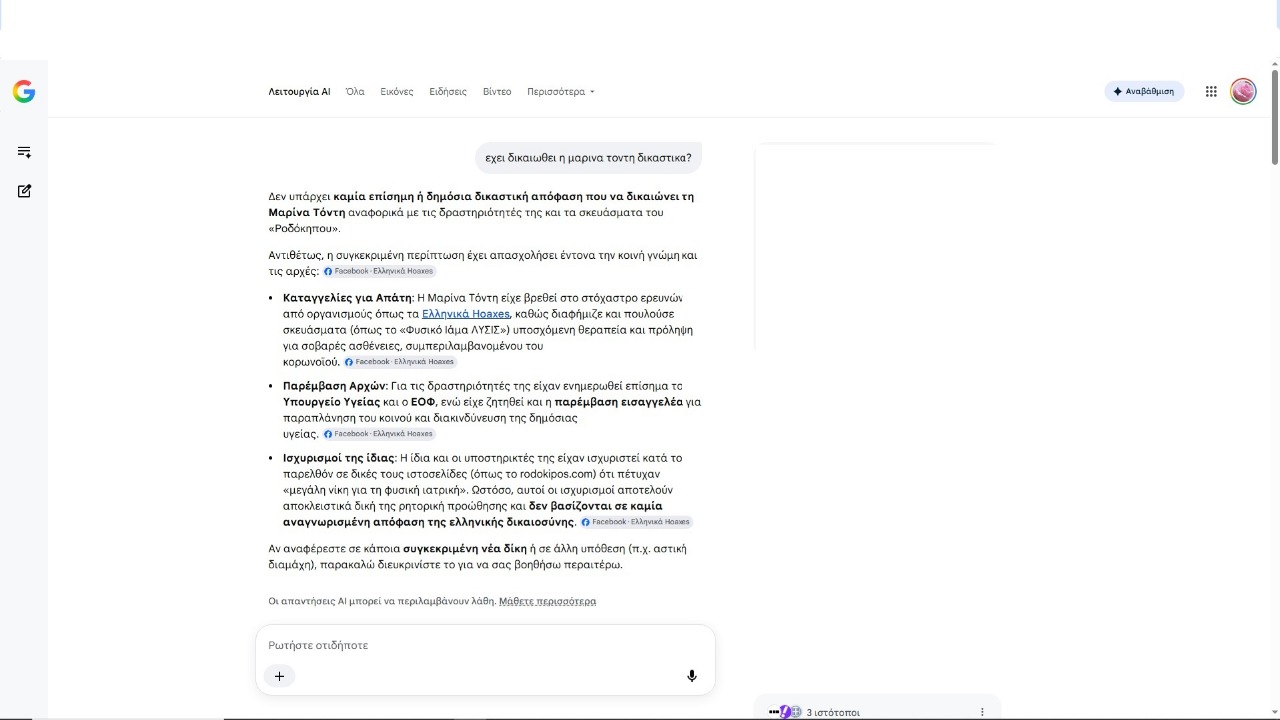The image size is (1280, 720).
Task: Open the Facebook source chip after 'ελληνικής δικαιοσύνης.'
Action: (636, 522)
